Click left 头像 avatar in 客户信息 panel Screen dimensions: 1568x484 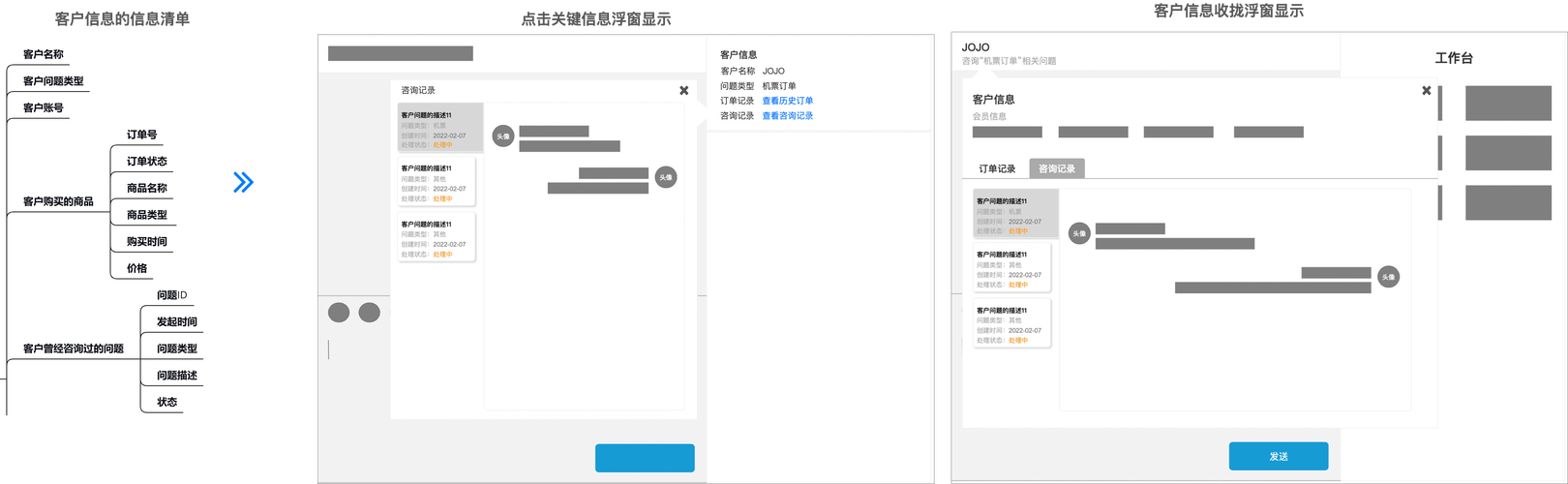coord(1079,233)
